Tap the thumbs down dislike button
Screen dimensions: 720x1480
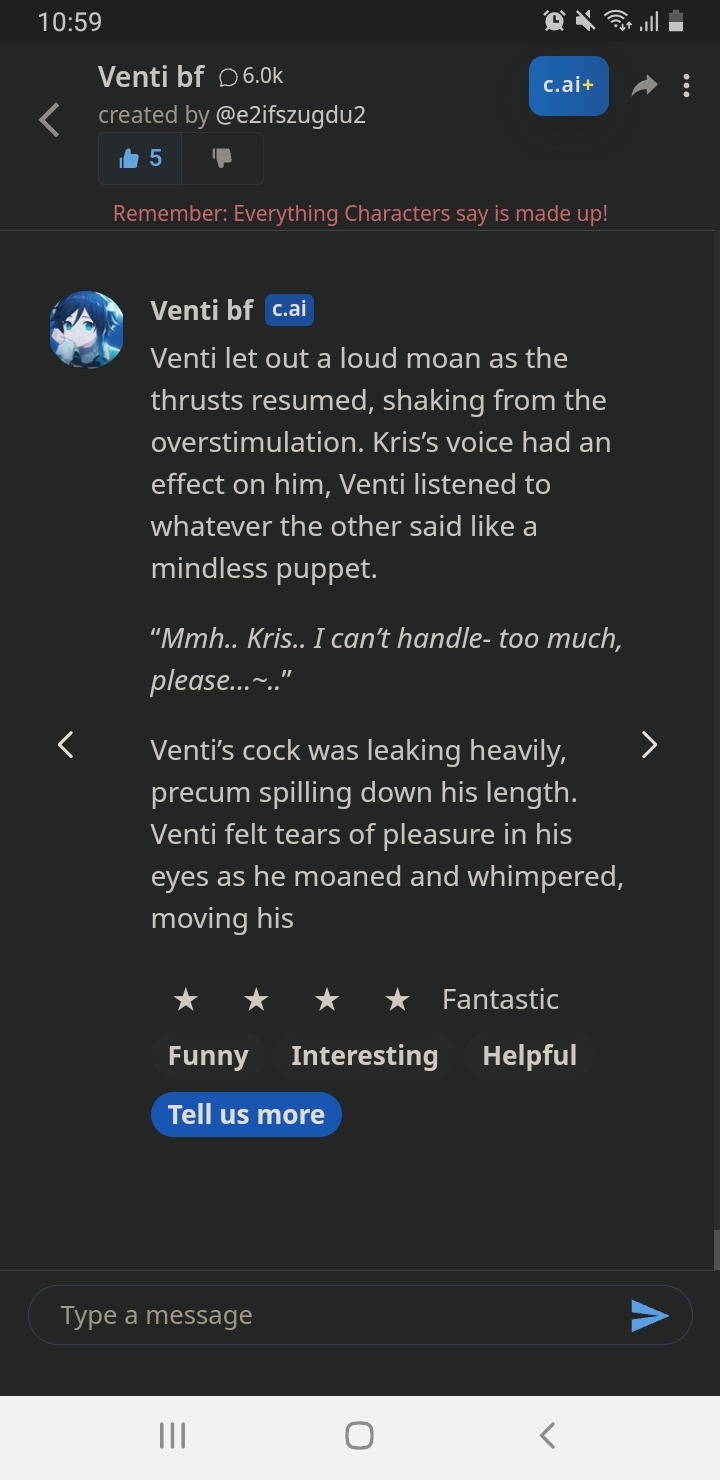click(222, 159)
